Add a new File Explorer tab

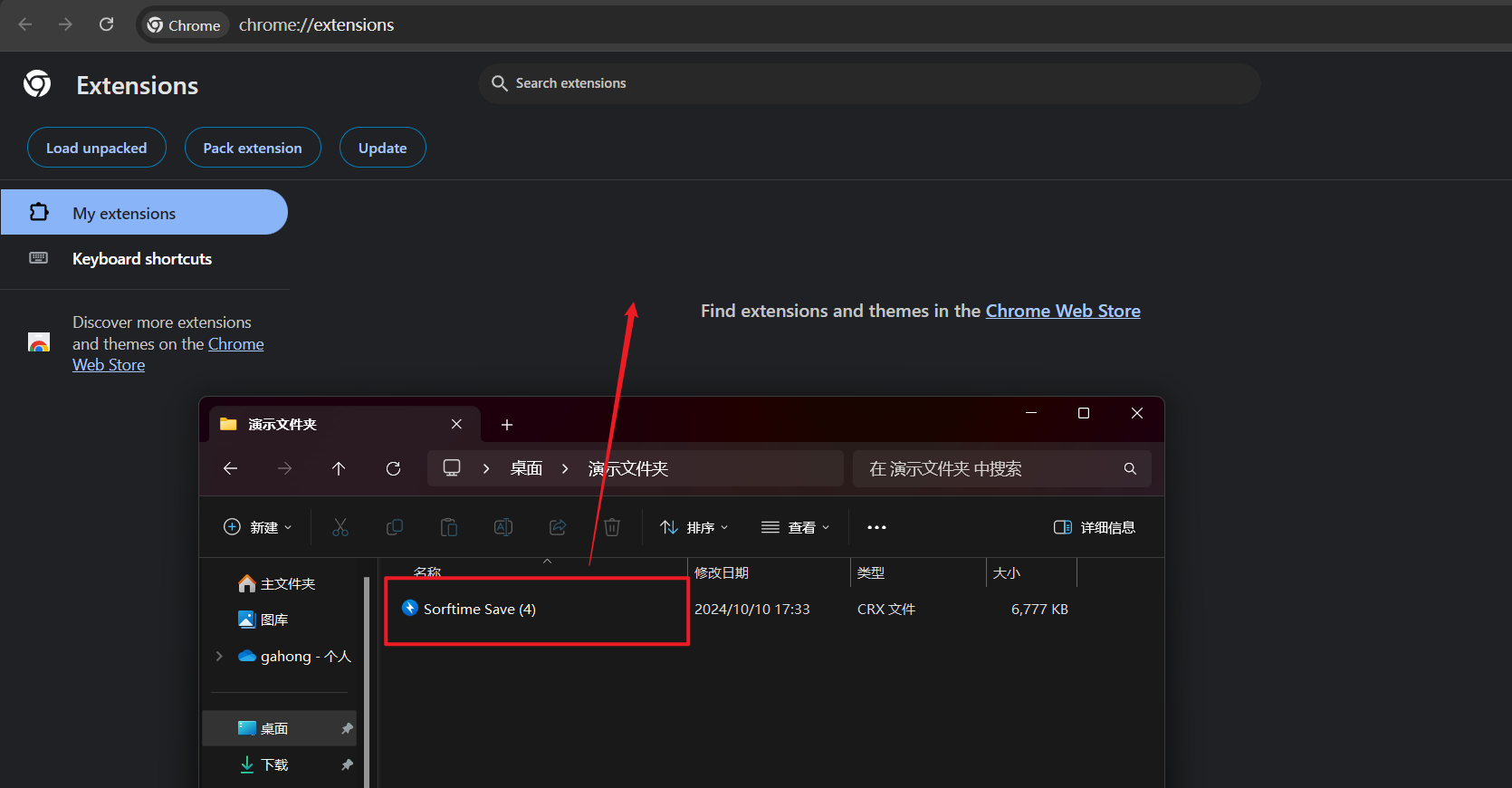click(x=507, y=424)
